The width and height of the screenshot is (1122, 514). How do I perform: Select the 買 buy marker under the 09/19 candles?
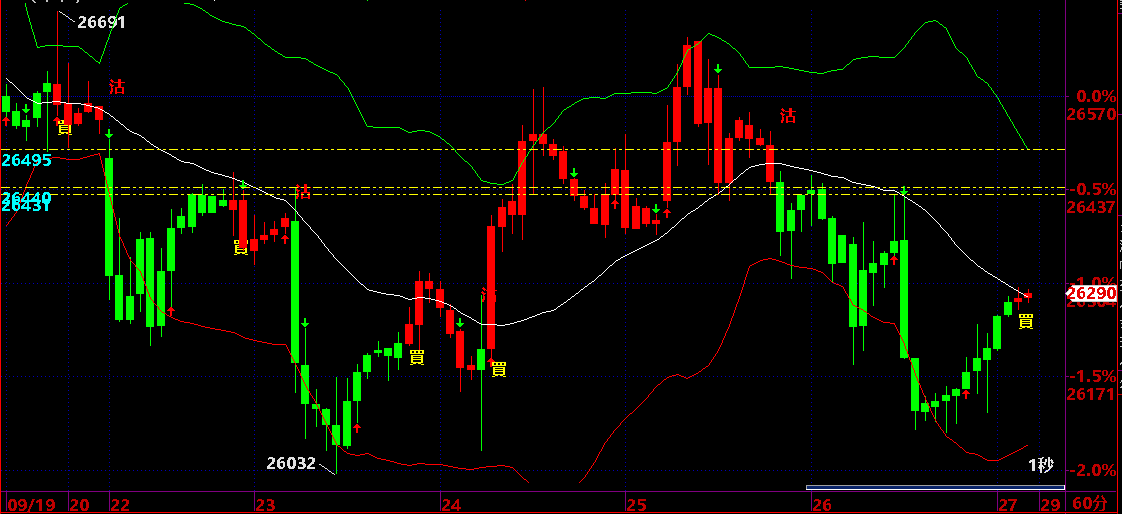coord(65,127)
